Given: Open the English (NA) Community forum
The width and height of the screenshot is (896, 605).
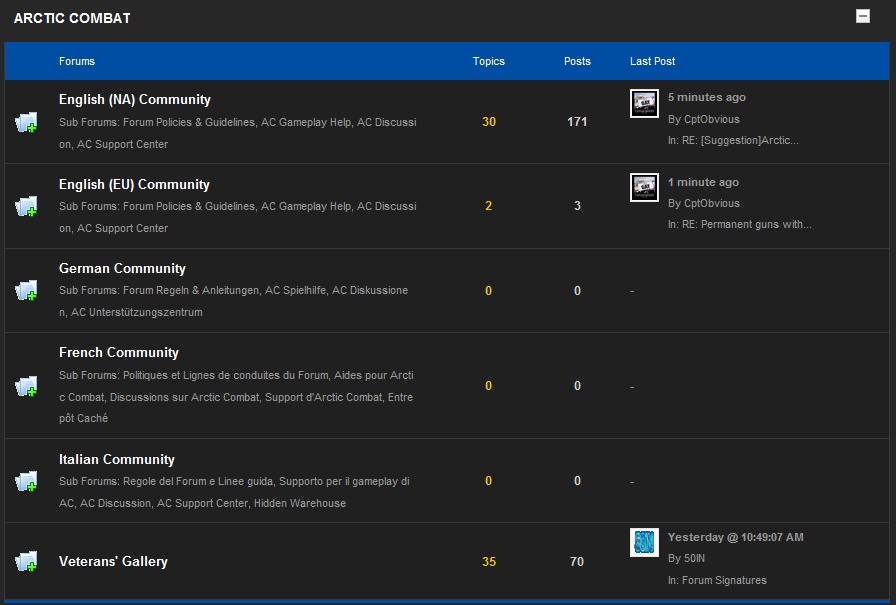Looking at the screenshot, I should tap(135, 99).
